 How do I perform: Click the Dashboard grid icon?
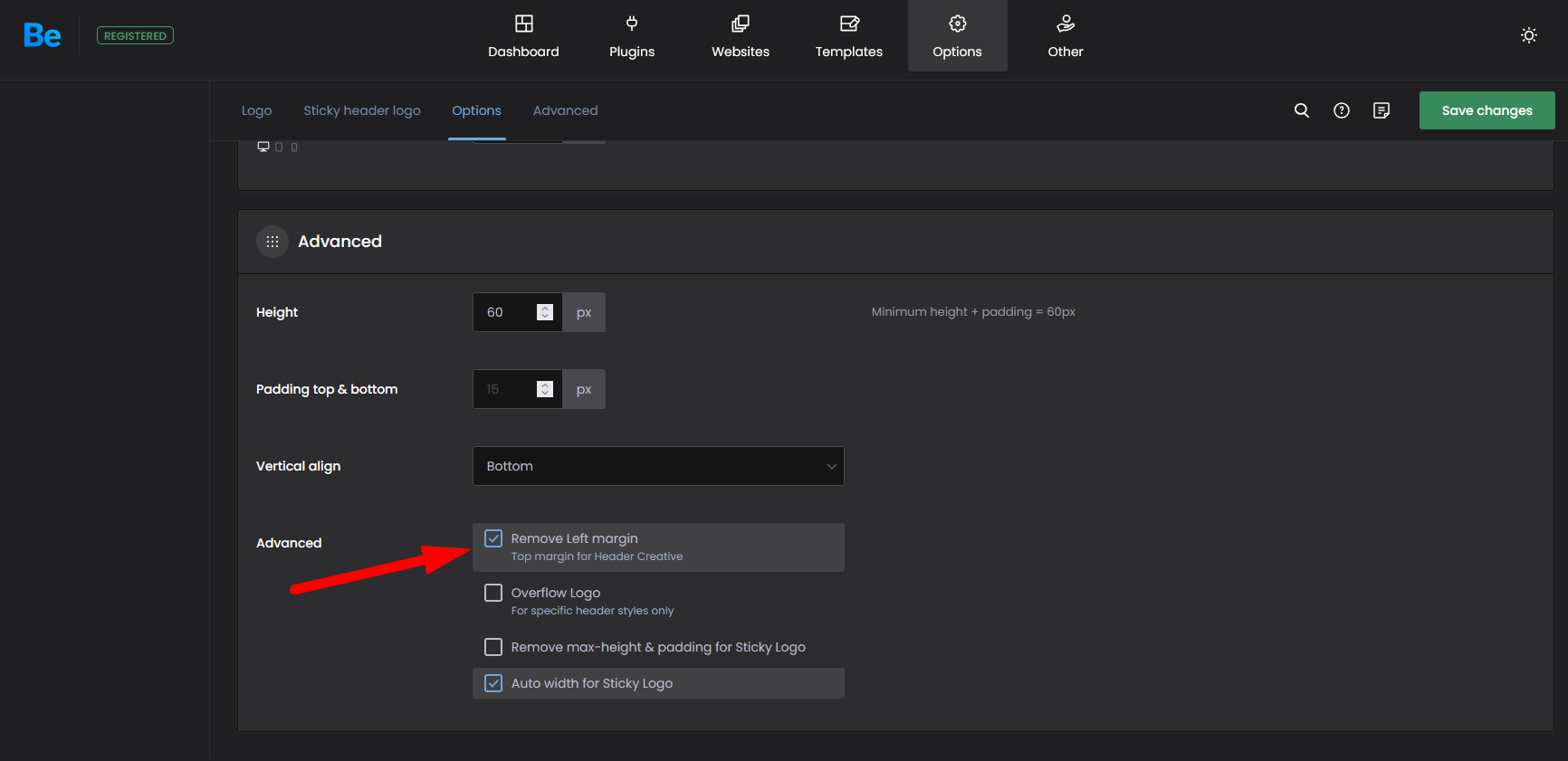point(524,24)
